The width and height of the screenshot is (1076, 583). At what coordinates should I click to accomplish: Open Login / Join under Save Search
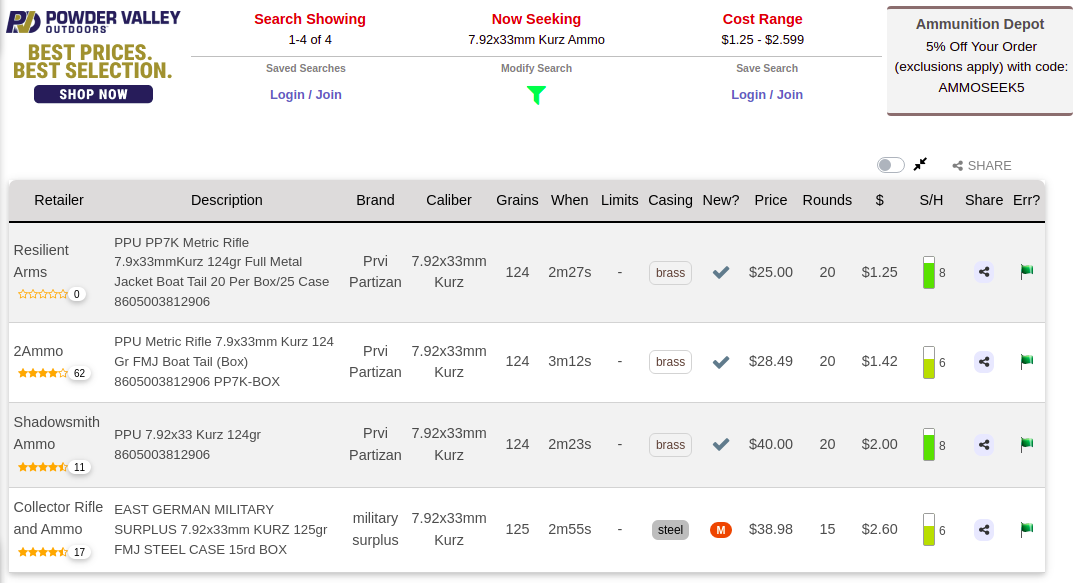[767, 95]
